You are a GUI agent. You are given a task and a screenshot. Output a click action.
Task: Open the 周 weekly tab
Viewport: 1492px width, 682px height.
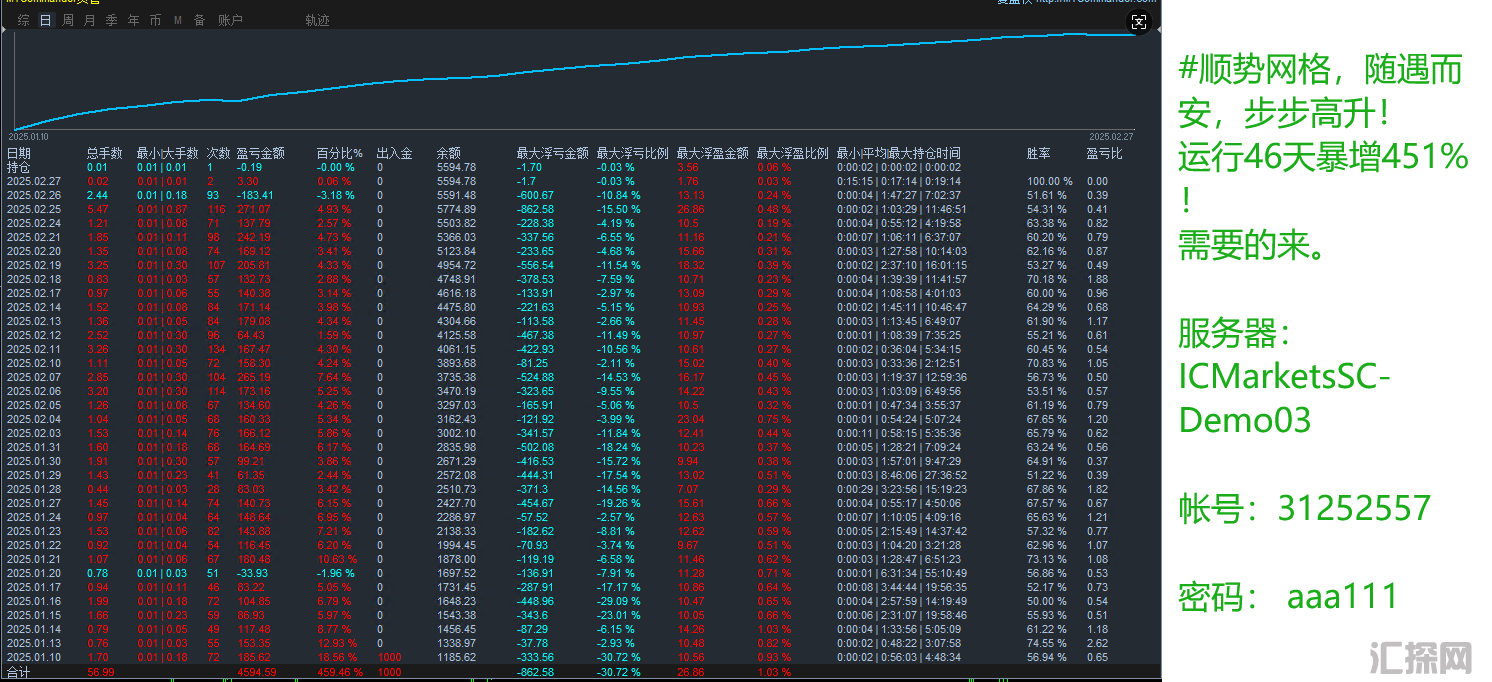(68, 20)
